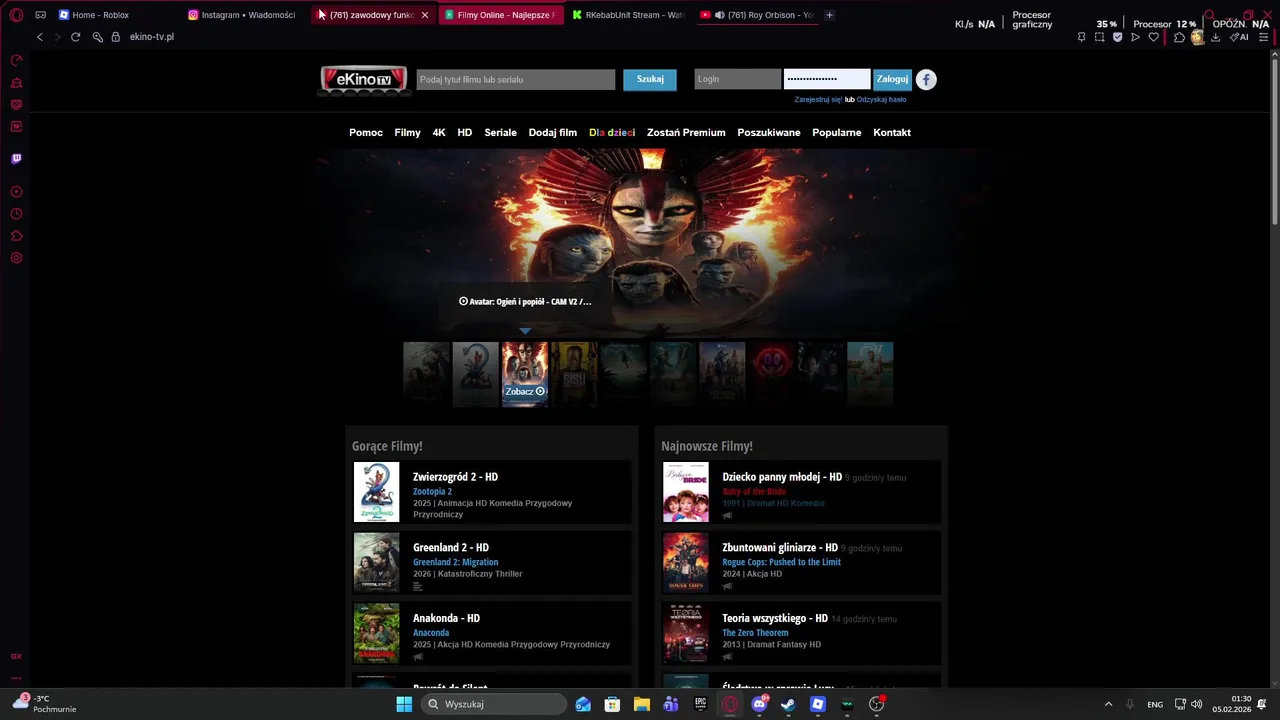
Task: Open the Twitch sidebar panel
Action: pos(16,159)
